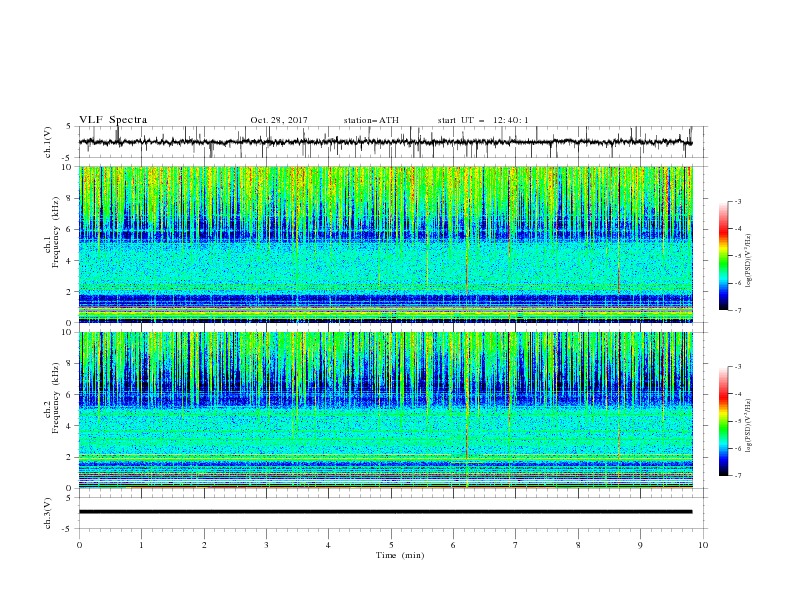Click time axis tick label "8"
Viewport: 792px width, 612px height.
pyautogui.click(x=578, y=545)
